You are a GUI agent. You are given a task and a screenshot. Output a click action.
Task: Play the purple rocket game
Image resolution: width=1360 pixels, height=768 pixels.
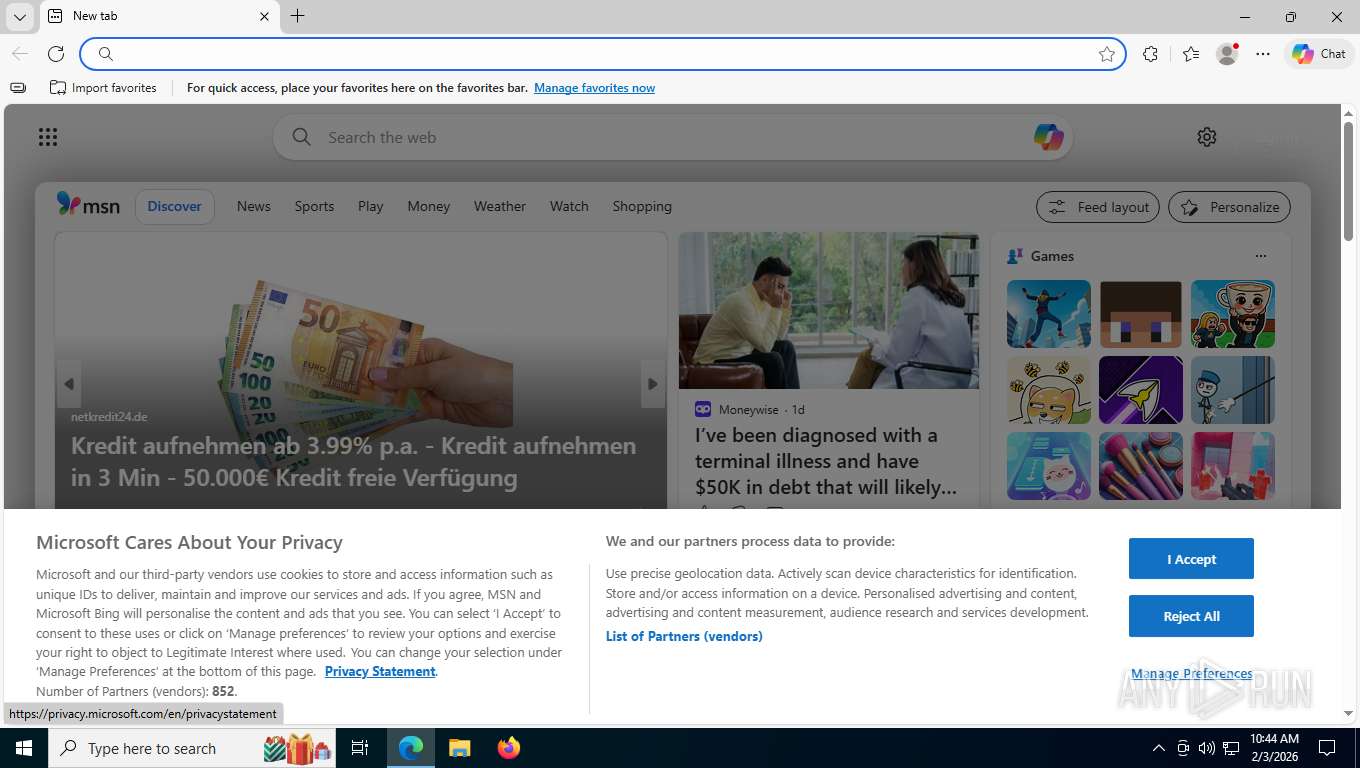point(1141,390)
